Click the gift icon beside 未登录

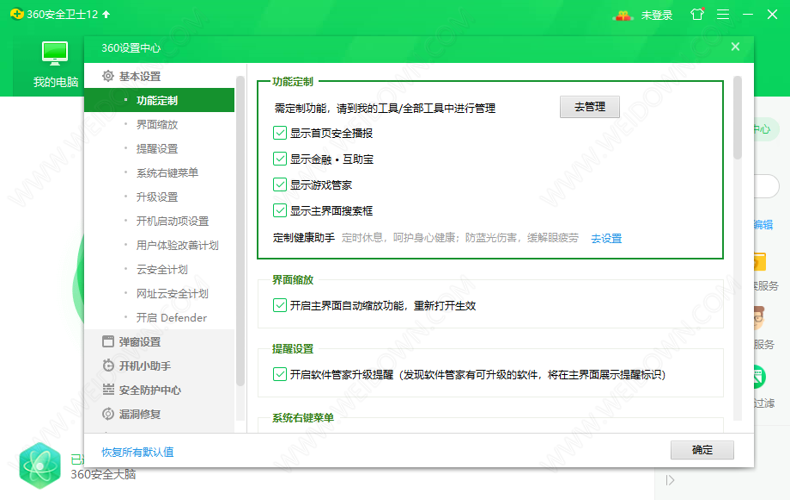[623, 15]
